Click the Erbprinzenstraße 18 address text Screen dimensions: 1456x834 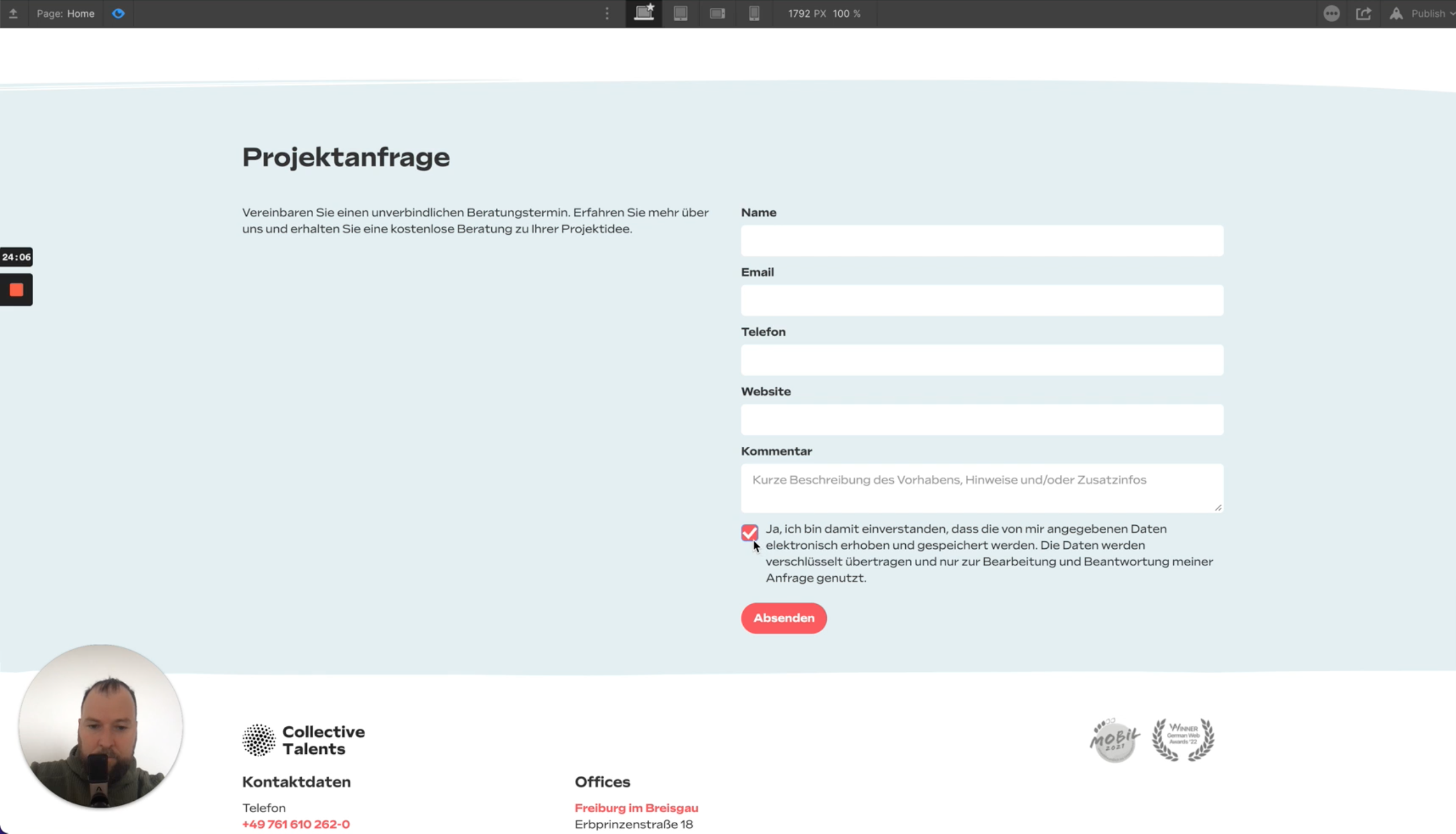tap(634, 824)
